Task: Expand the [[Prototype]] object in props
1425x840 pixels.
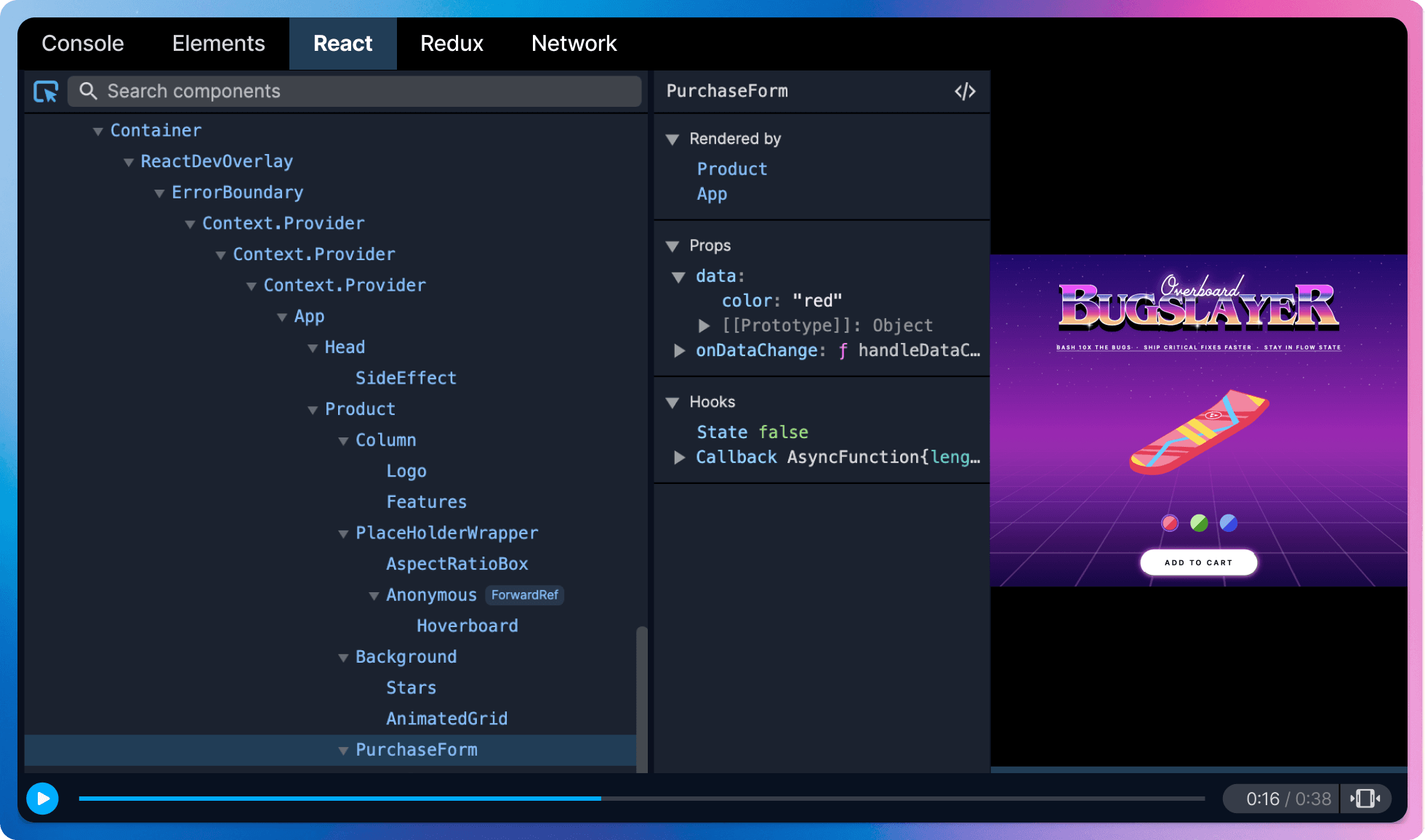Action: click(702, 326)
